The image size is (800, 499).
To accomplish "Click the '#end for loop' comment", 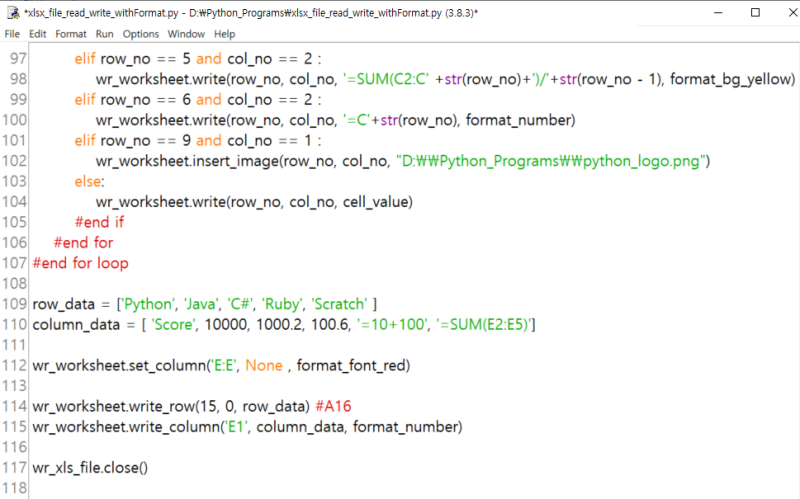I will point(80,263).
